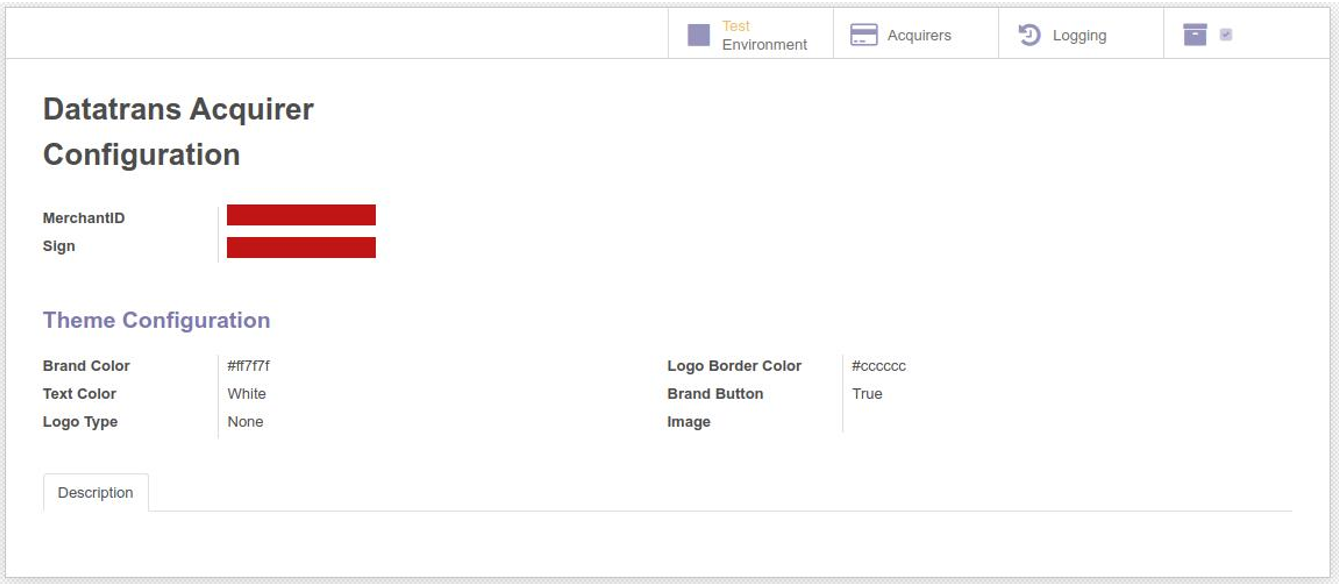Click the Logo Border Color value #cccccc
Viewport: 1339px width, 585px height.
(879, 366)
